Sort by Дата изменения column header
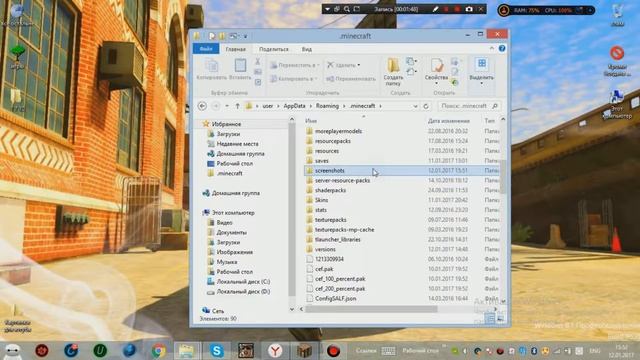The height and width of the screenshot is (360, 640). click(449, 121)
